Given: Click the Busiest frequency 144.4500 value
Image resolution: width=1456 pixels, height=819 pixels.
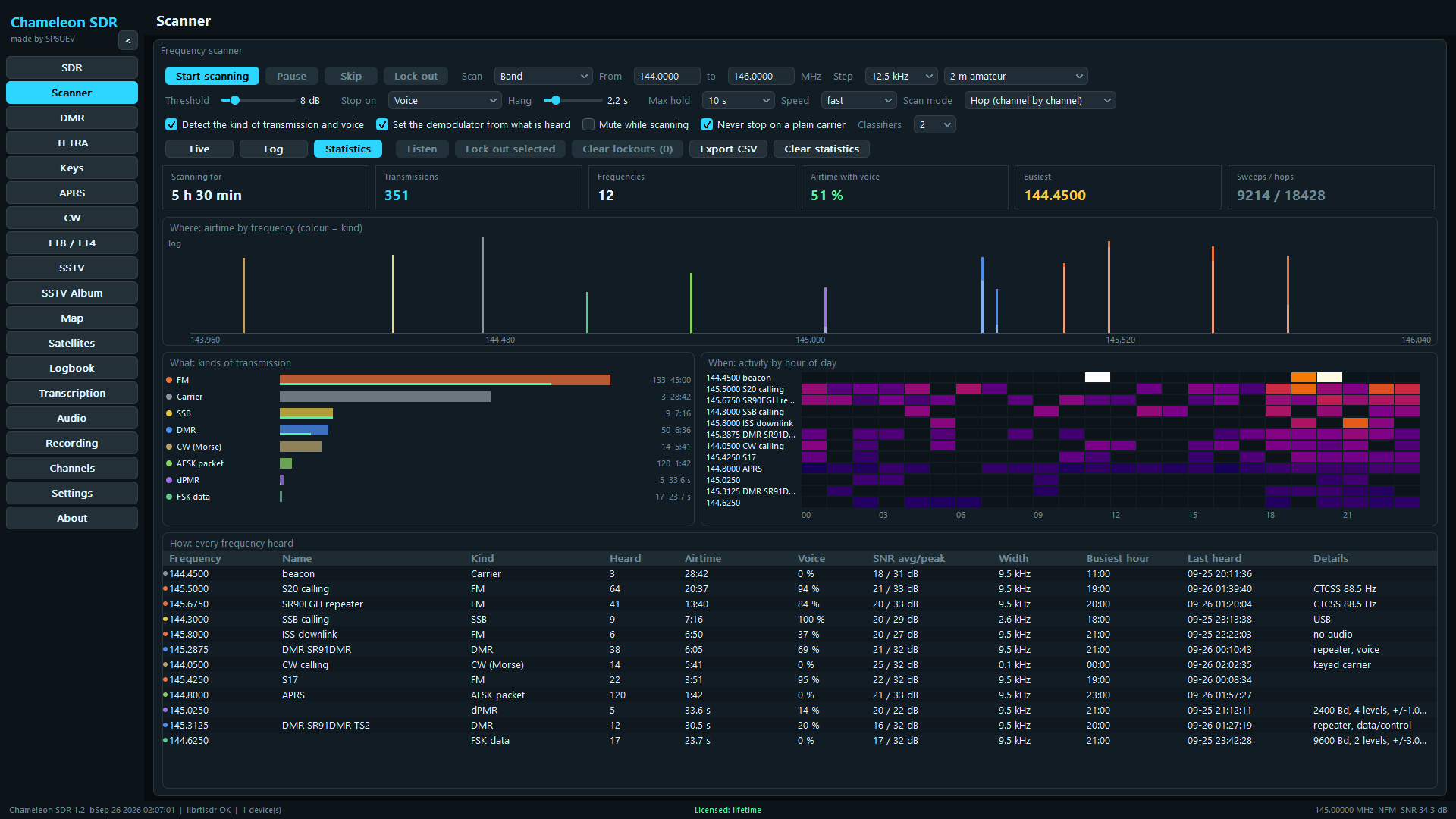Looking at the screenshot, I should pyautogui.click(x=1055, y=196).
